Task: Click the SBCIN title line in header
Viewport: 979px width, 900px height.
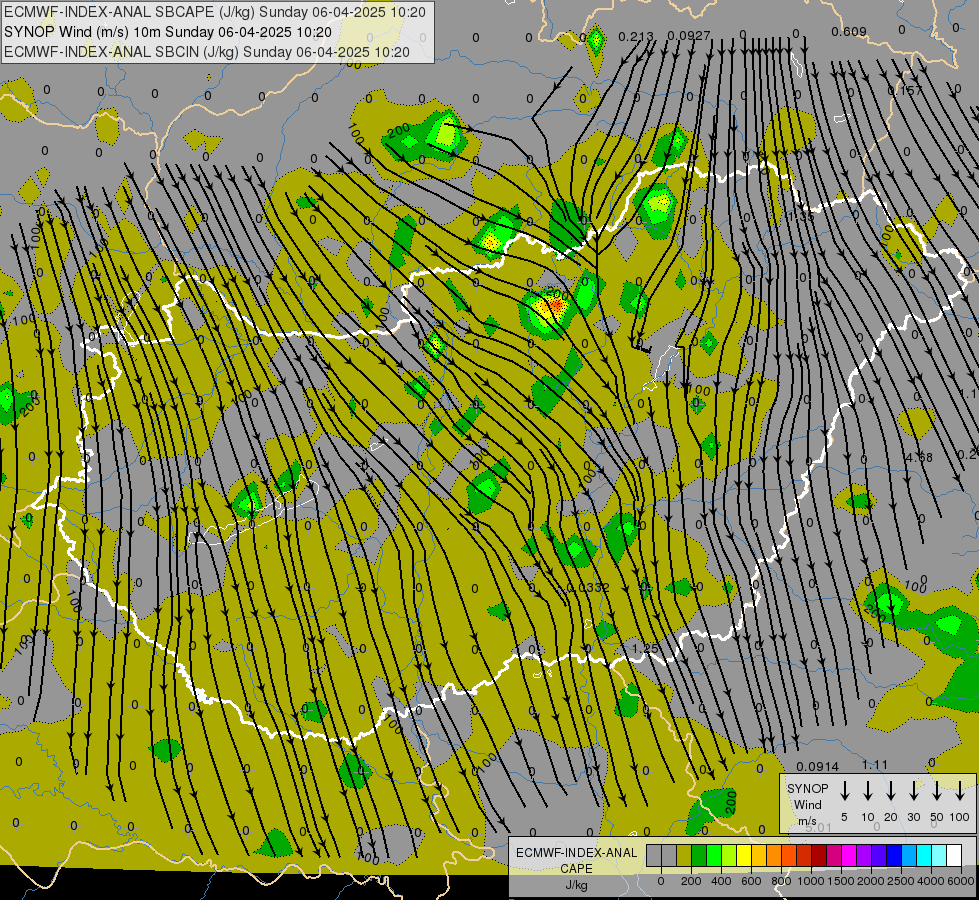Action: coord(207,52)
